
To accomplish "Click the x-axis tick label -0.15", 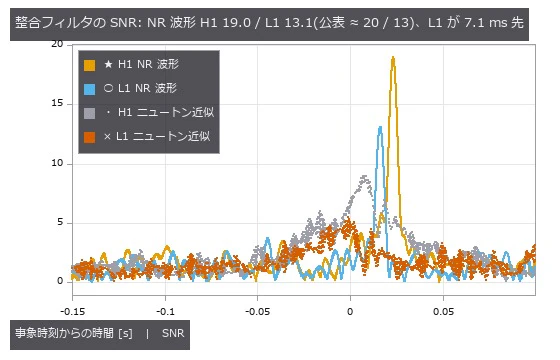I will [x=72, y=311].
